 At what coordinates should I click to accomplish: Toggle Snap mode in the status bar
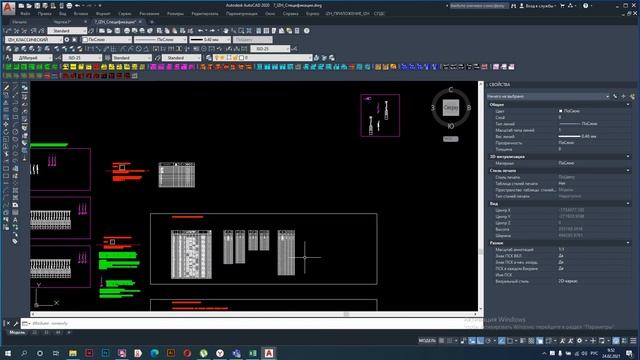coord(449,340)
